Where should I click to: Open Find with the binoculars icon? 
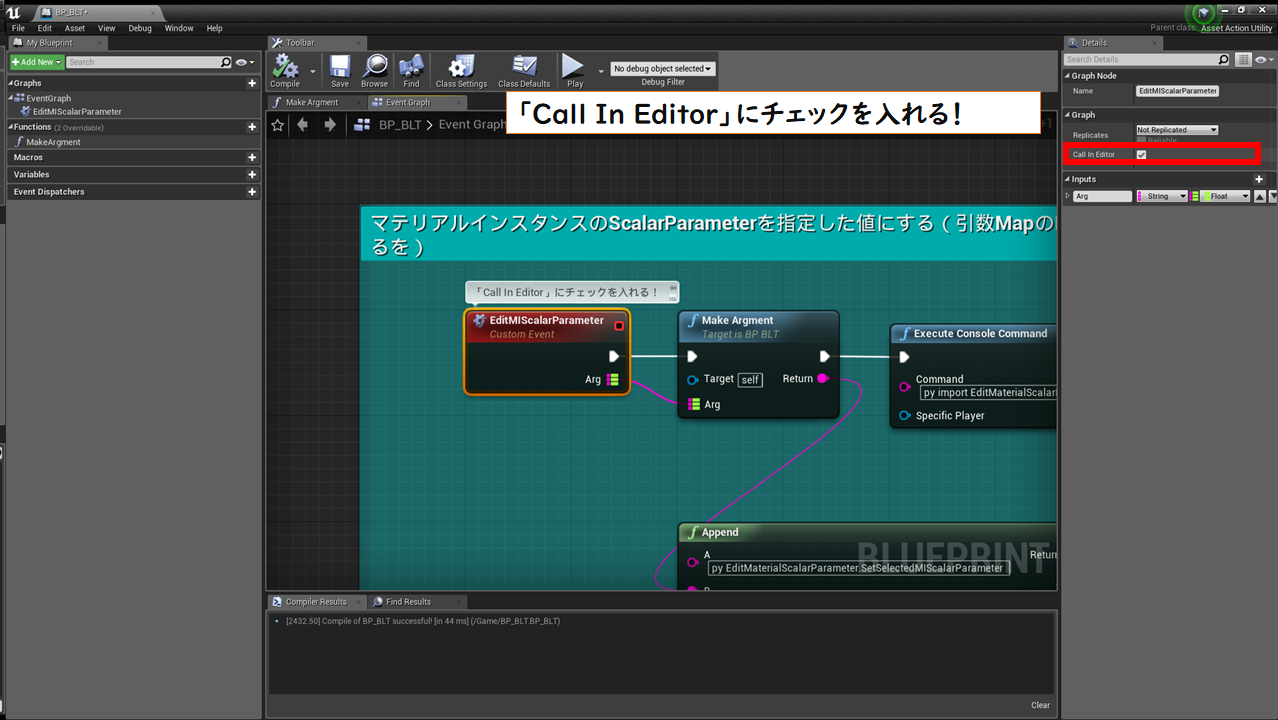pyautogui.click(x=411, y=67)
